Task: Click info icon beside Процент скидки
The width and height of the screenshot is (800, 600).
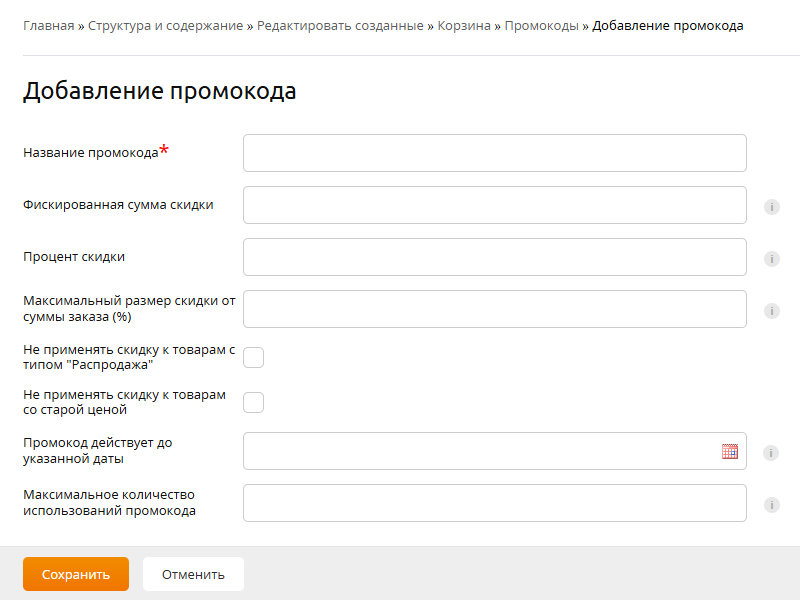Action: (x=771, y=259)
